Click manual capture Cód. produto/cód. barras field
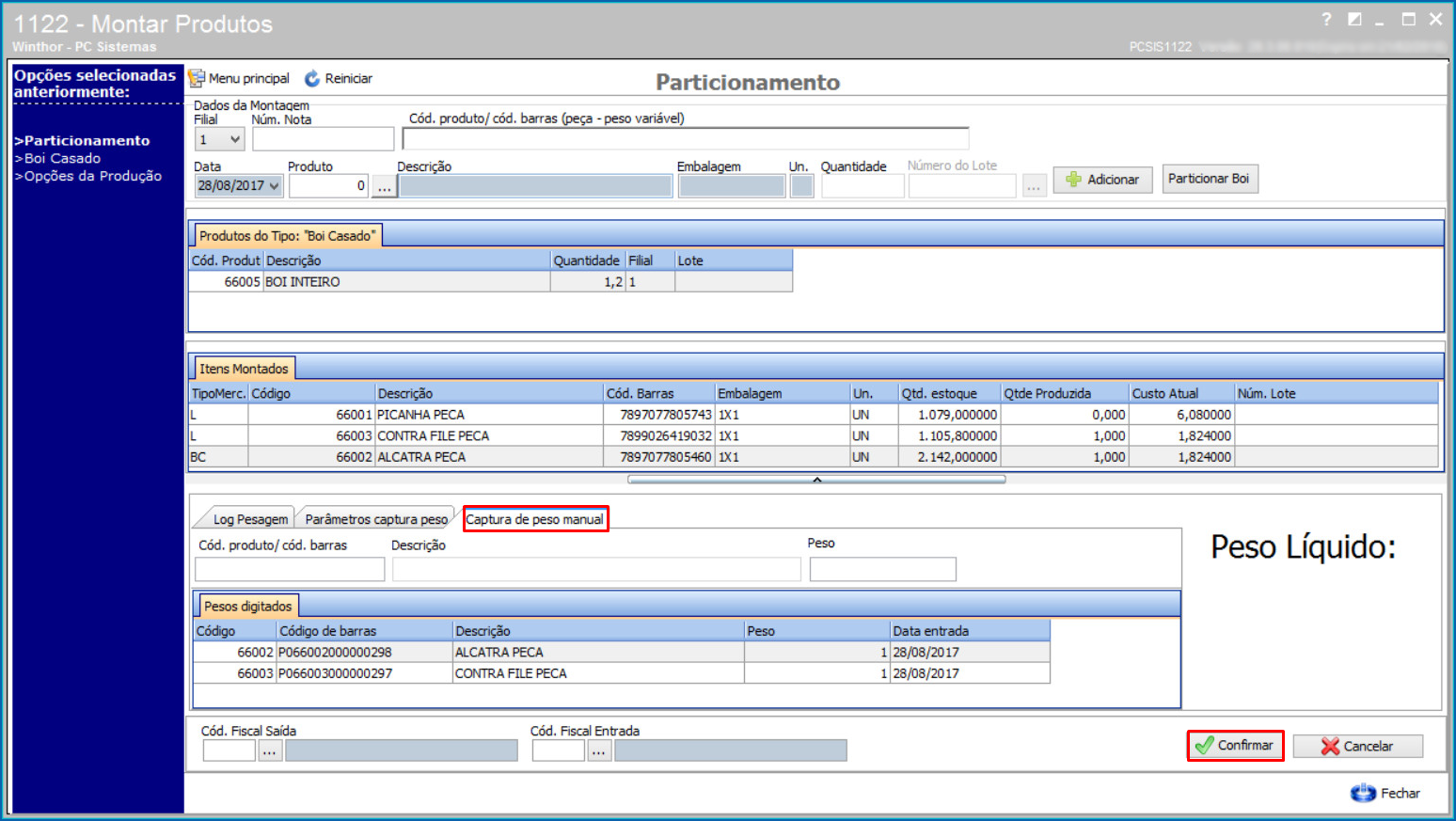This screenshot has height=821, width=1456. click(290, 569)
